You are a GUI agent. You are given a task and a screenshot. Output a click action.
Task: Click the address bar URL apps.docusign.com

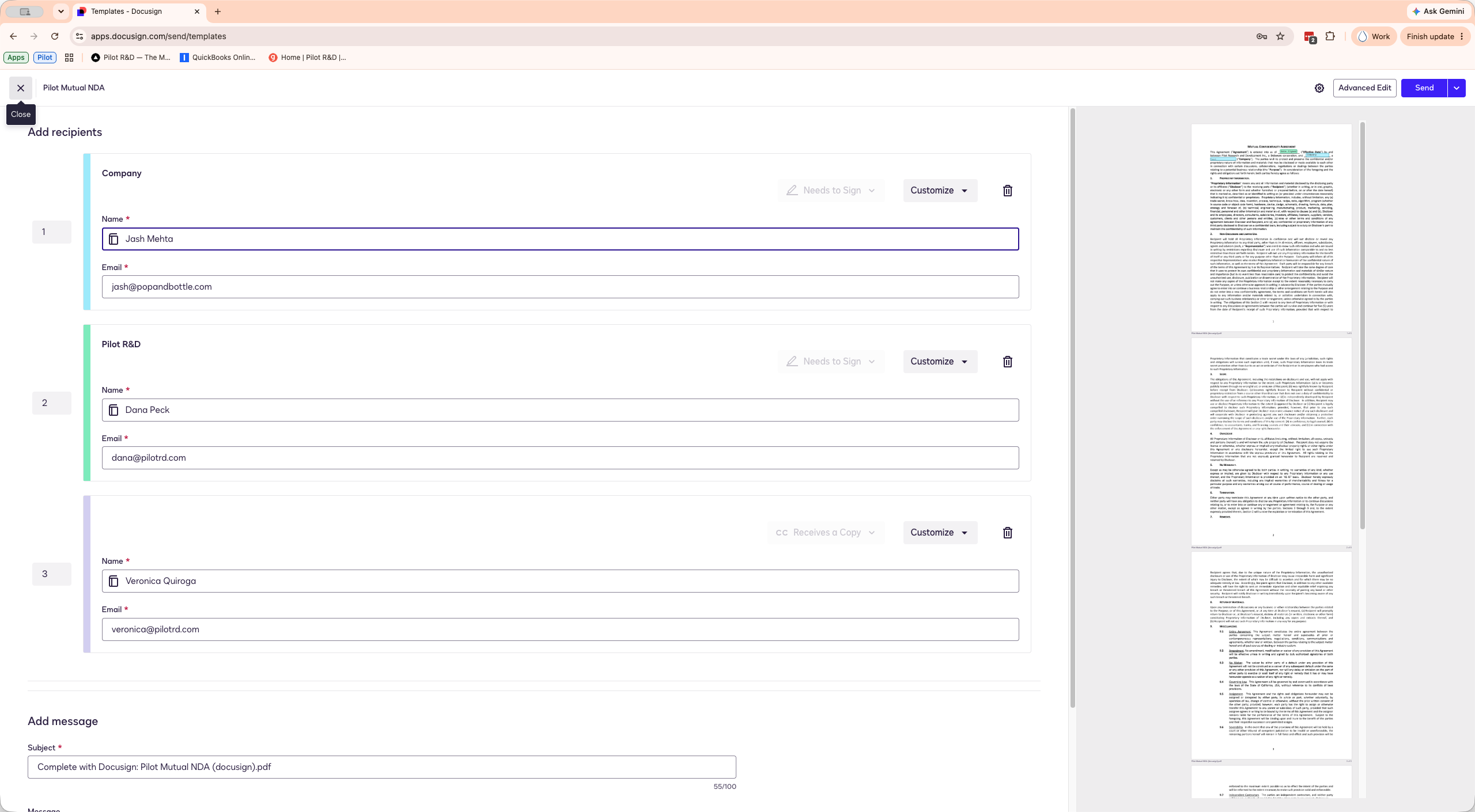158,36
